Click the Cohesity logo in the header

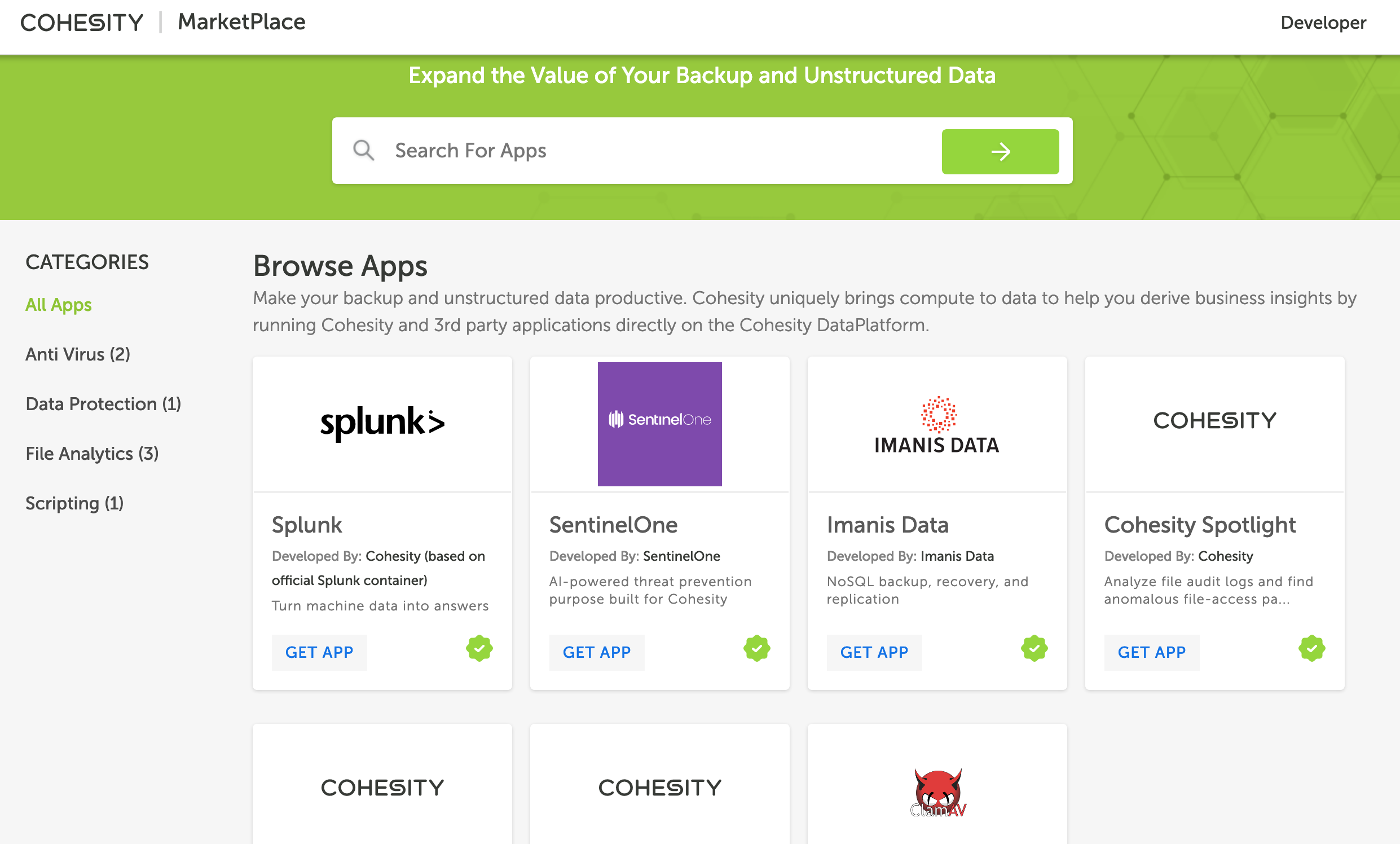pos(81,22)
